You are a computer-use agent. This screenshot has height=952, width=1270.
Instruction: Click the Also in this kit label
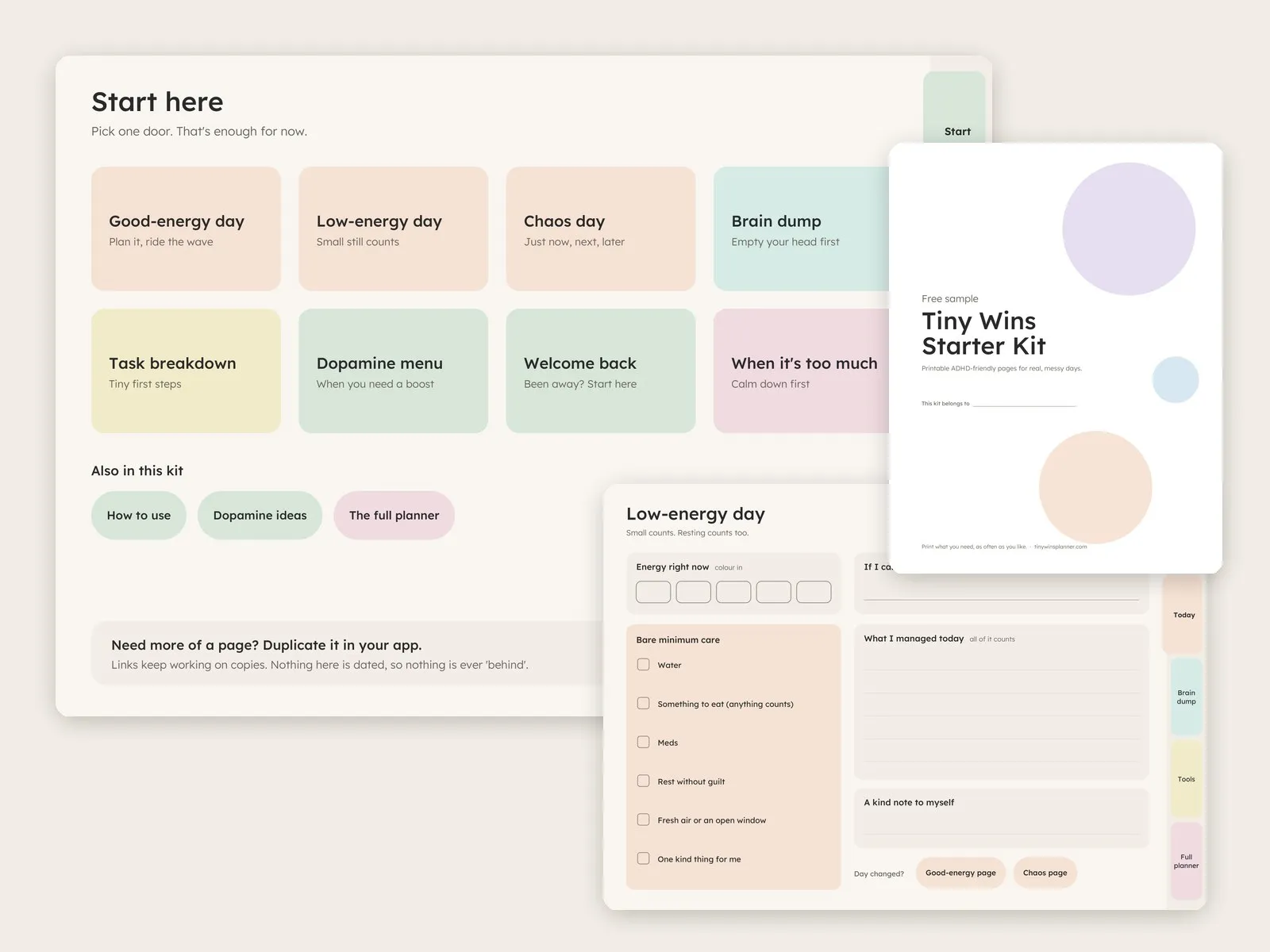137,470
